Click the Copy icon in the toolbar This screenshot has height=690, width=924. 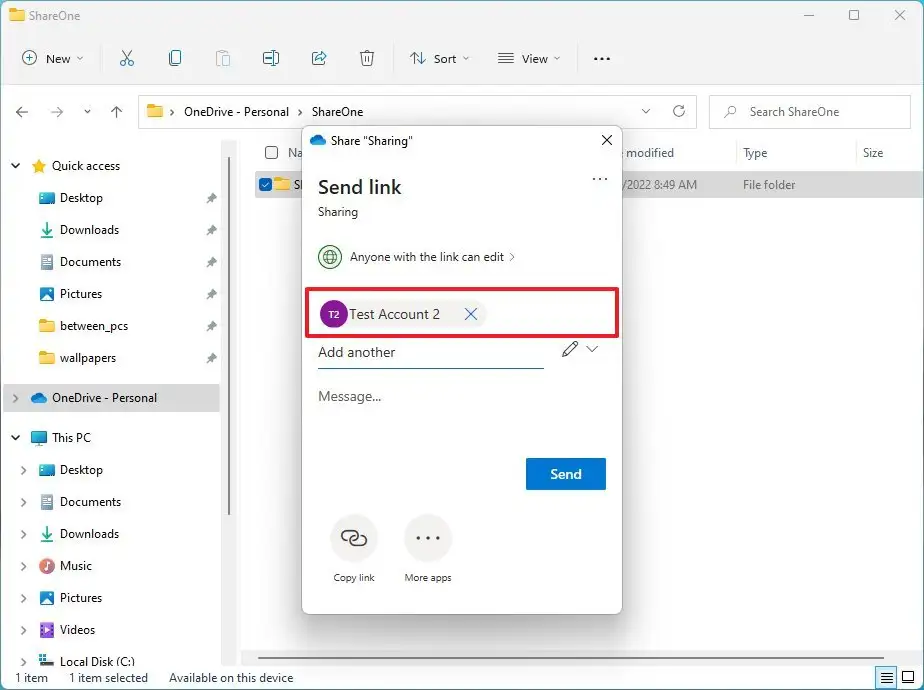point(175,58)
